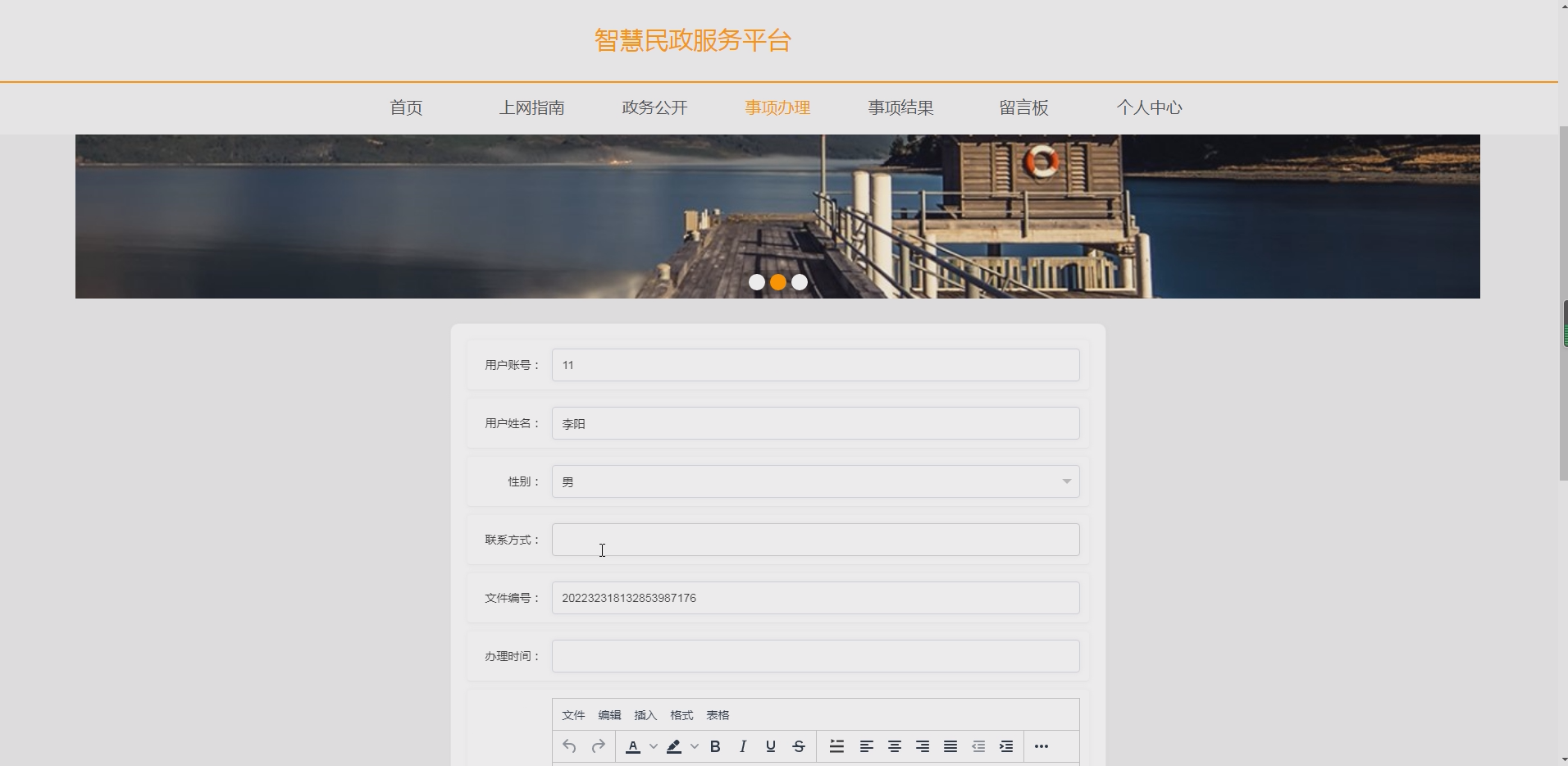Open the 文件 editor menu
Image resolution: width=1568 pixels, height=766 pixels.
573,715
